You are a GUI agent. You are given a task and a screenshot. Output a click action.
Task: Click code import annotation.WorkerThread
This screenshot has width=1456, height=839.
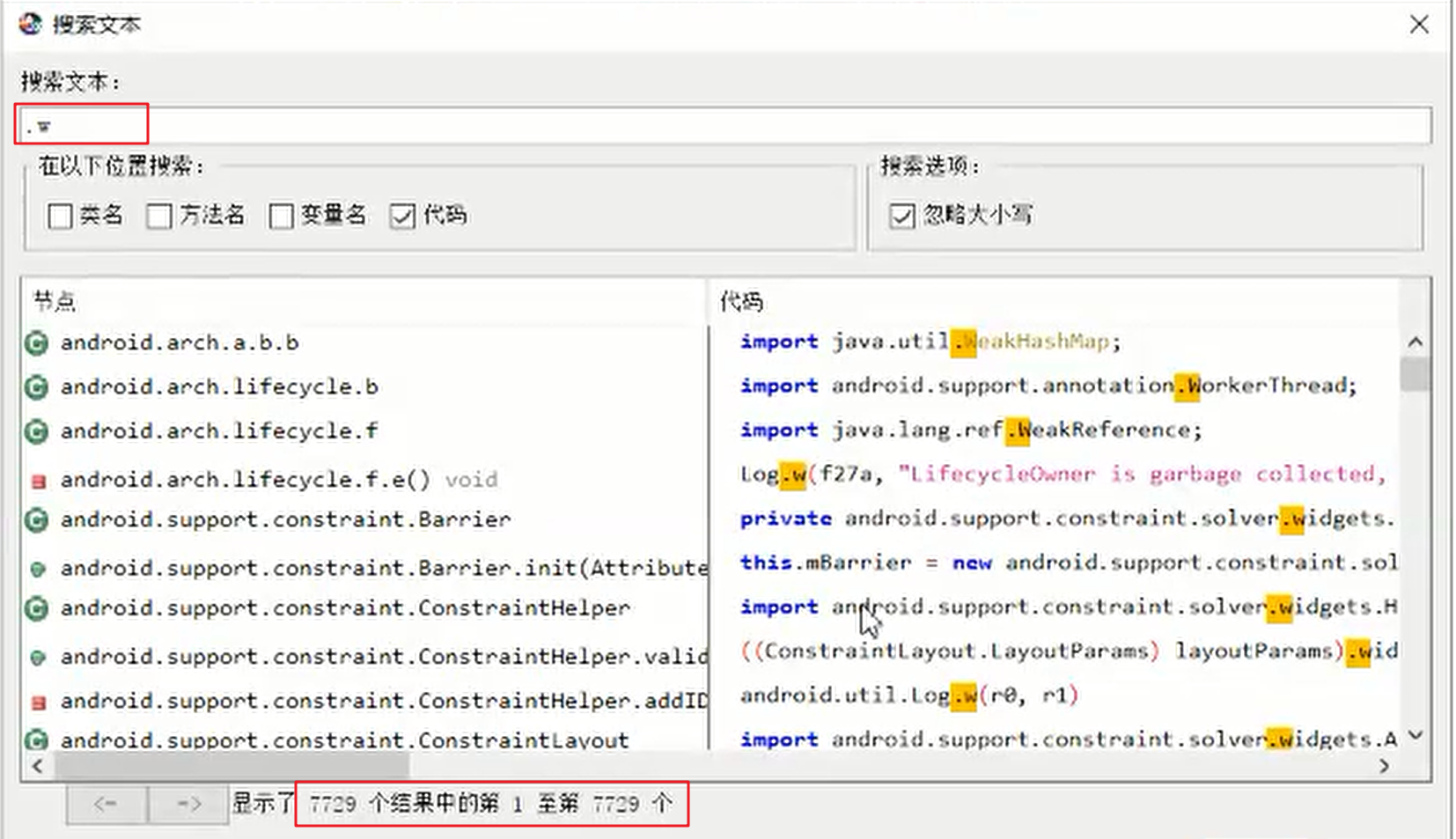[1048, 386]
